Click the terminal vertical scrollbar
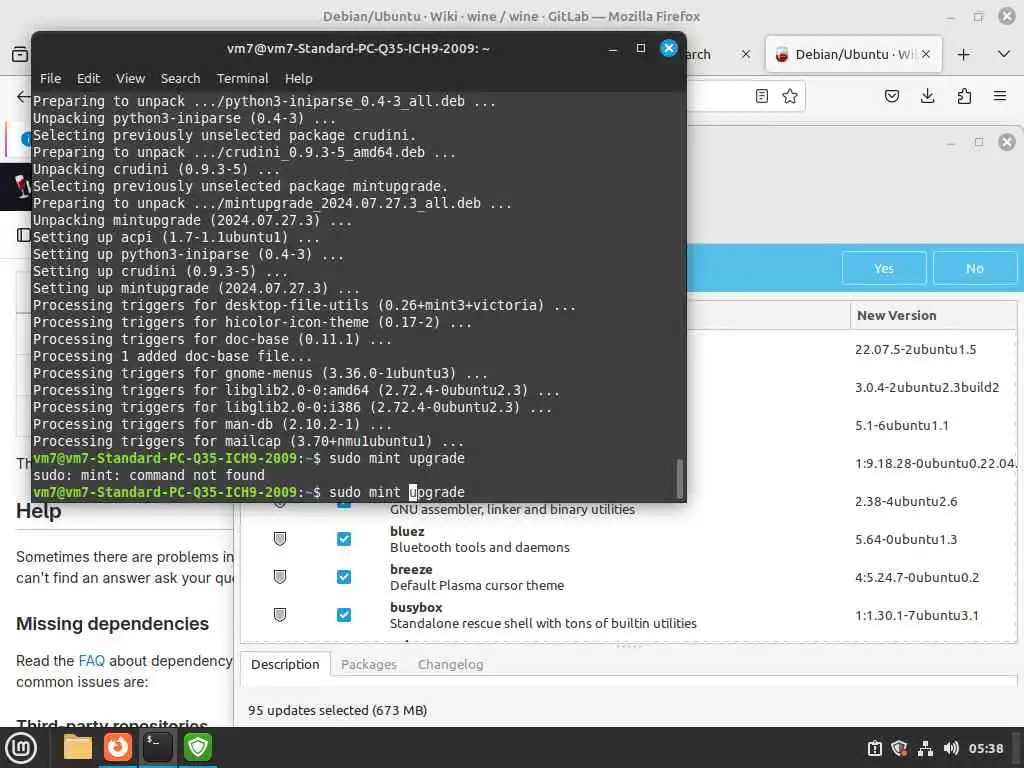The image size is (1024, 768). [679, 478]
